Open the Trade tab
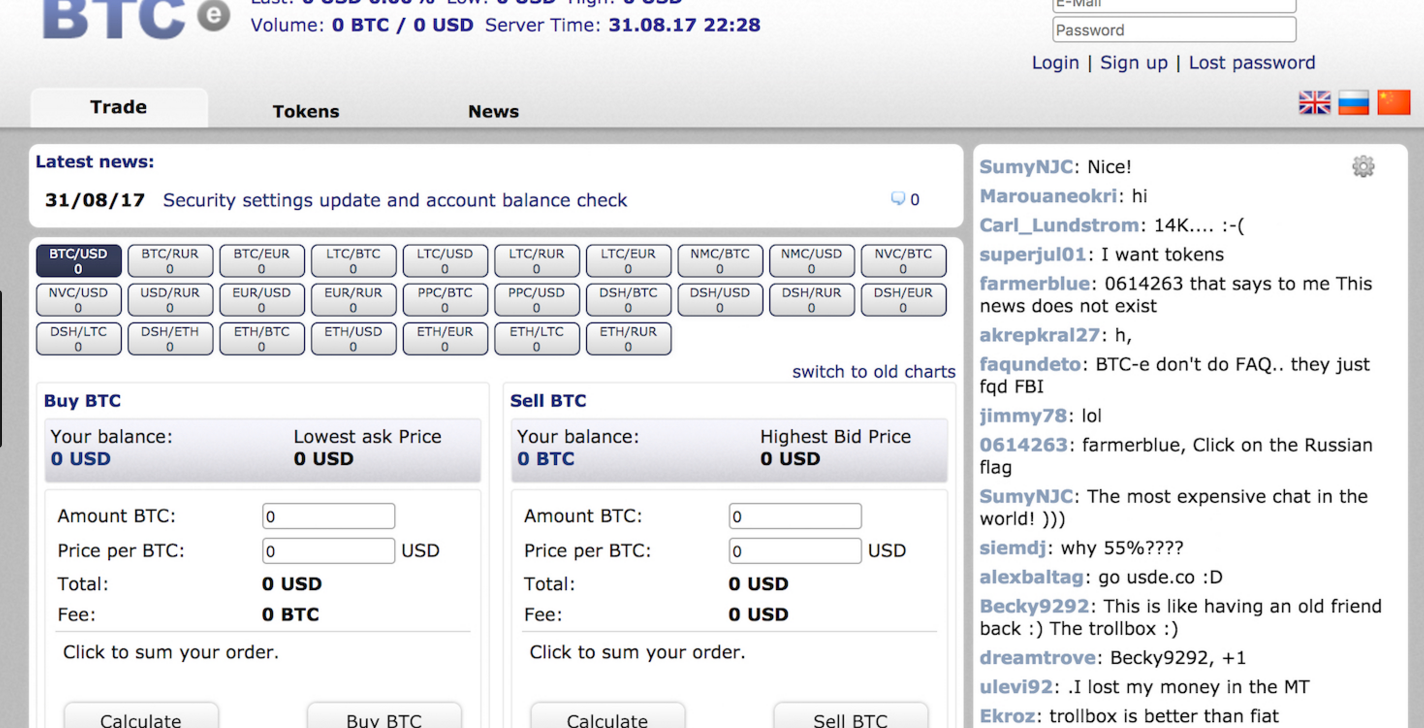Image resolution: width=1424 pixels, height=728 pixels. click(119, 107)
